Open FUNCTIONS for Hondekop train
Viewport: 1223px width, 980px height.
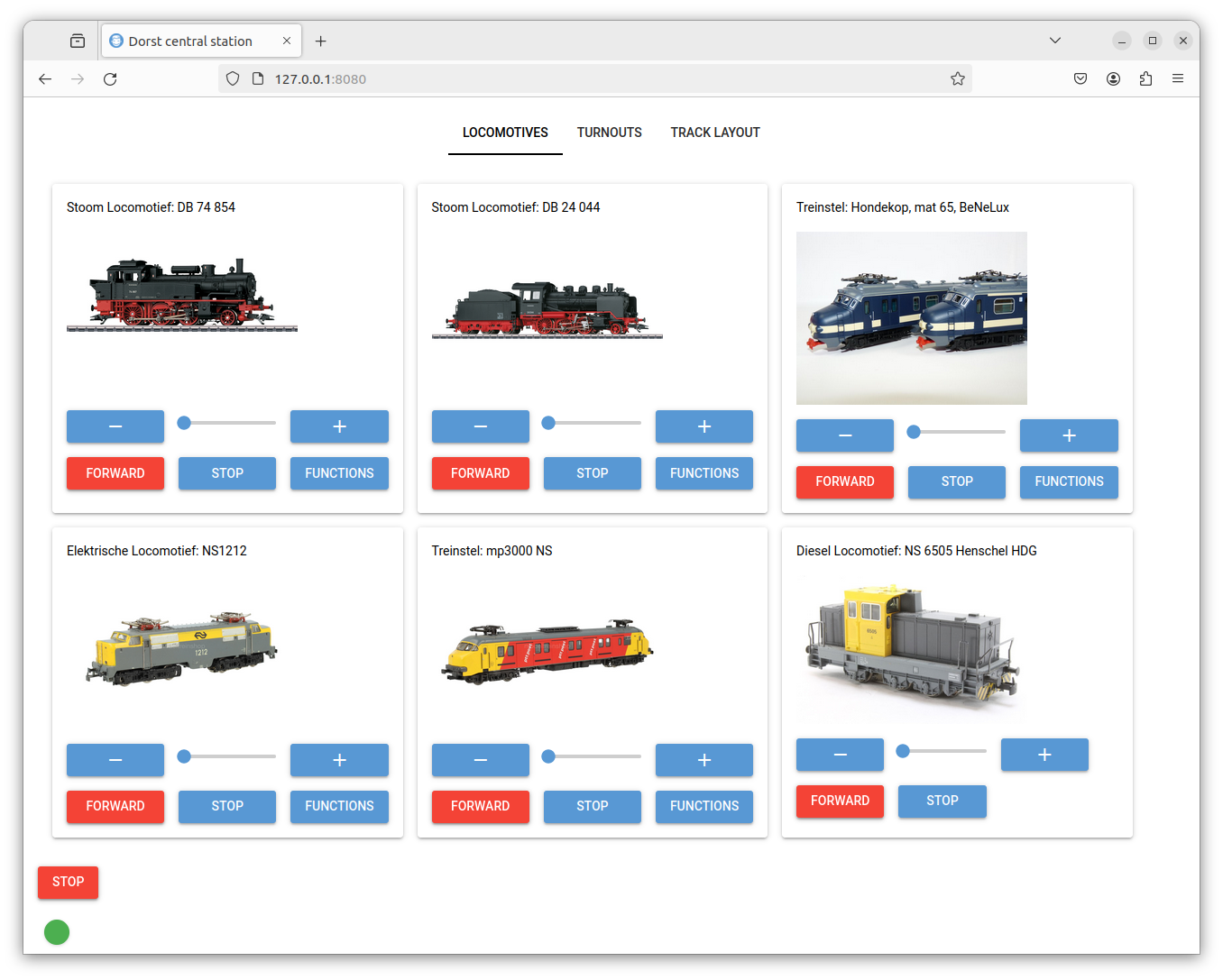pos(1068,481)
